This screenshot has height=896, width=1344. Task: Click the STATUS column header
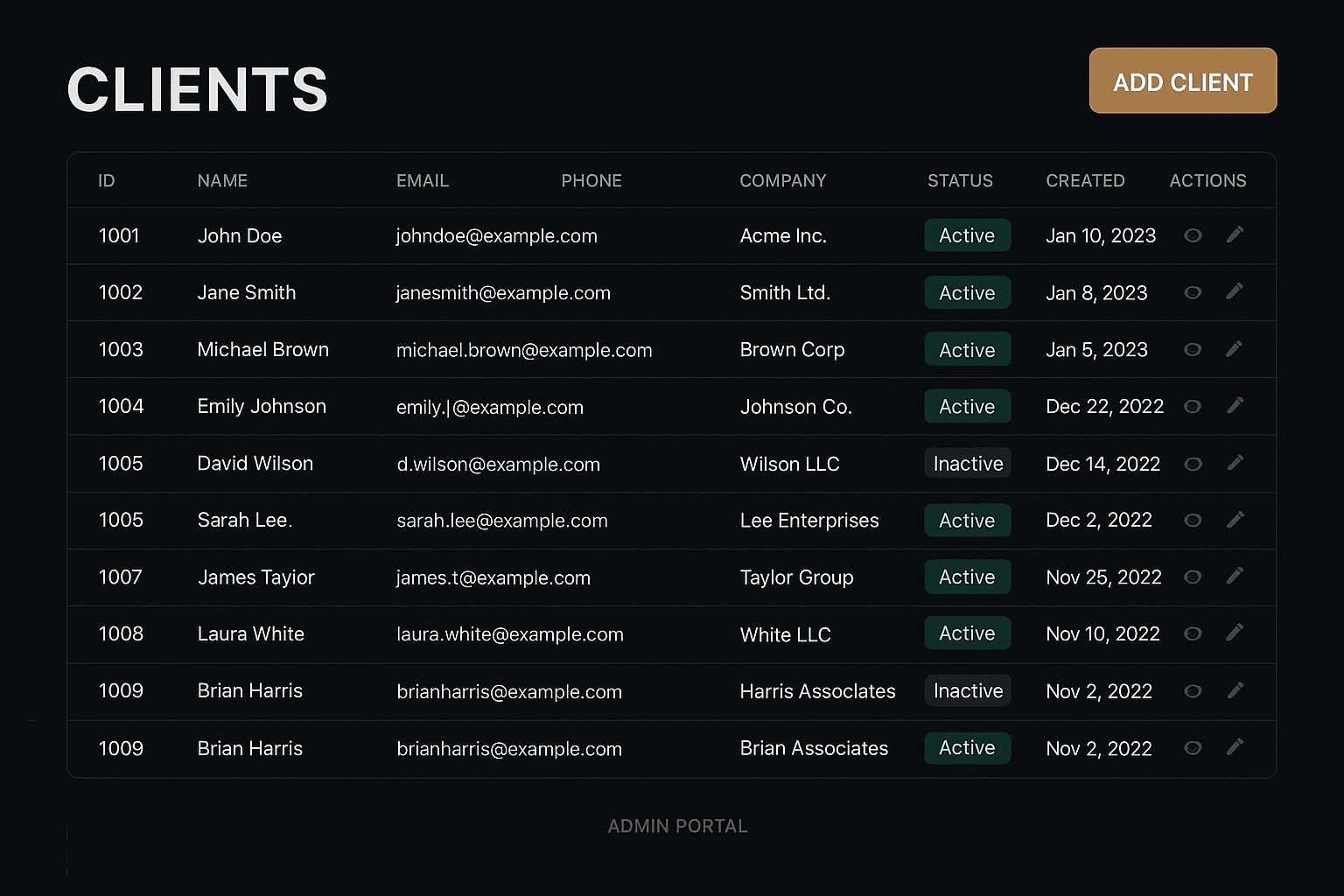pos(960,180)
